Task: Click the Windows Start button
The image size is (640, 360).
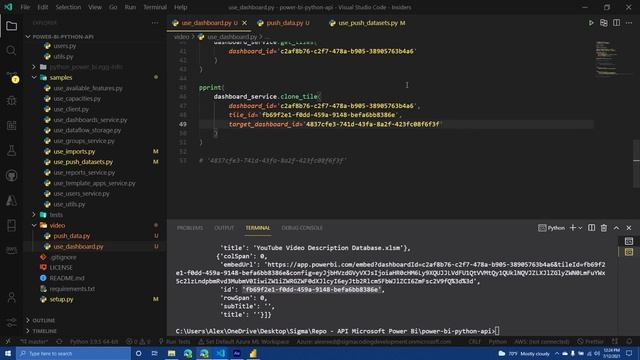Action: pyautogui.click(x=8, y=353)
